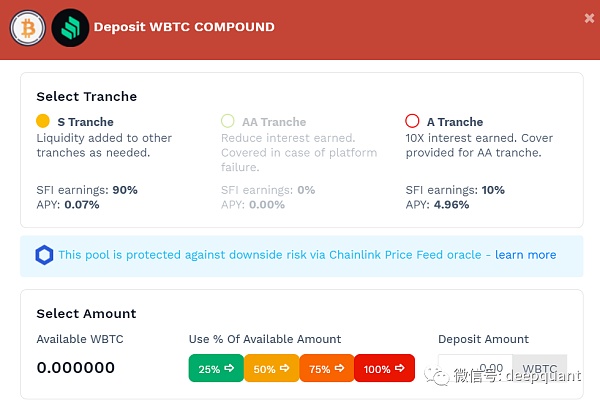
Task: Click the green Compound logo icon
Action: coord(69,27)
